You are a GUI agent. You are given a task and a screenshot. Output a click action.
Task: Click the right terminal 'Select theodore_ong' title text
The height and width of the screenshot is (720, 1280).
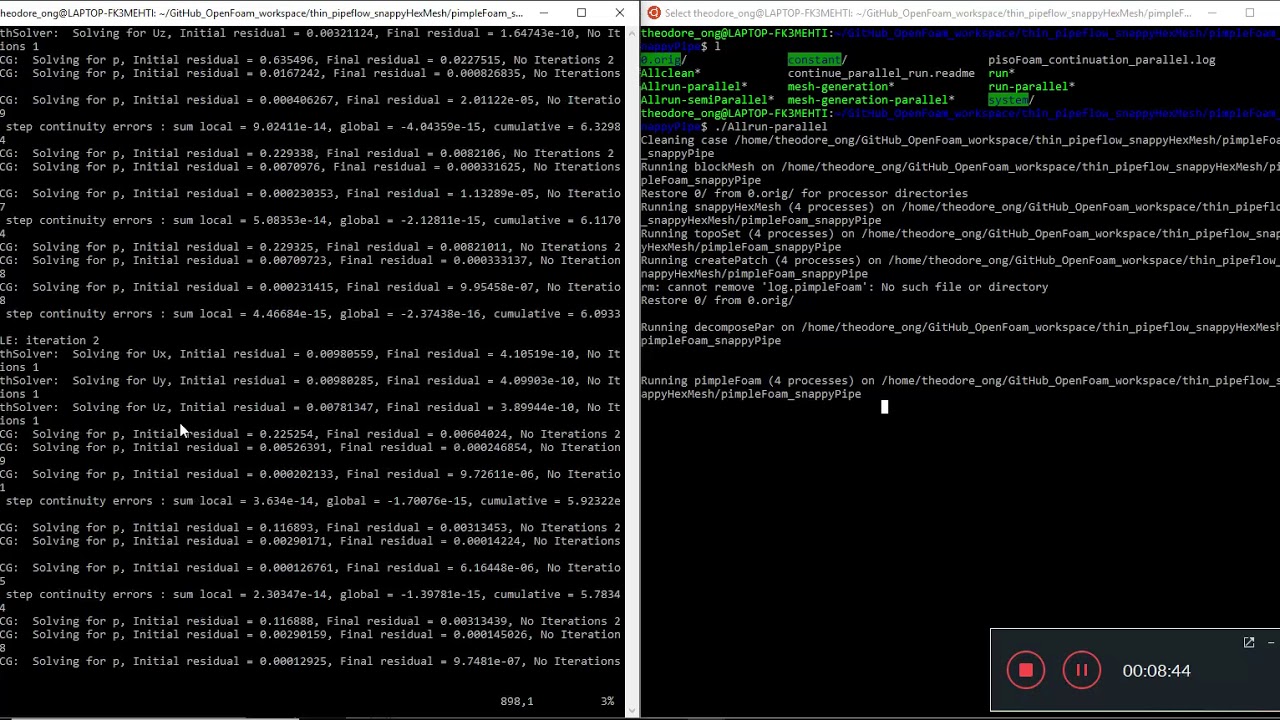928,13
